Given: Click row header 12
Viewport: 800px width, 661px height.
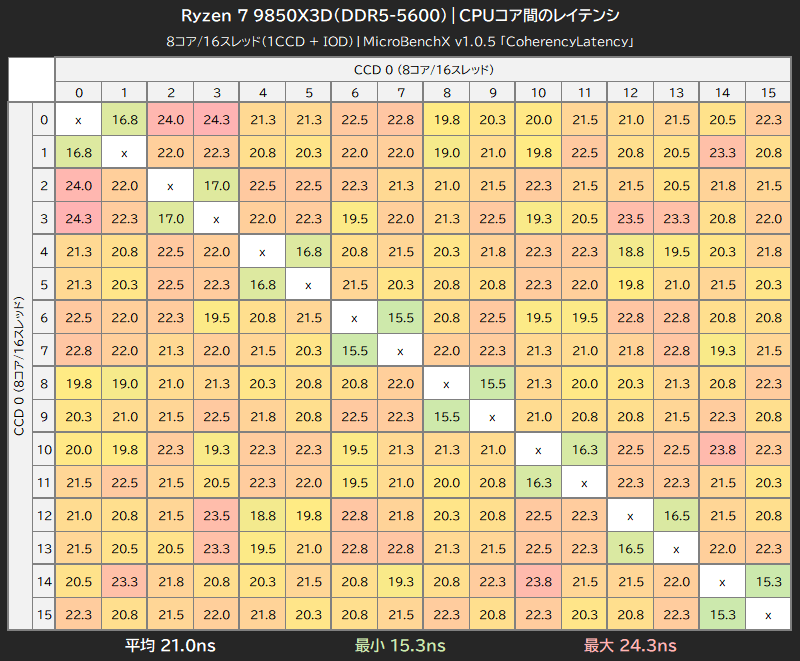Looking at the screenshot, I should pyautogui.click(x=44, y=515).
